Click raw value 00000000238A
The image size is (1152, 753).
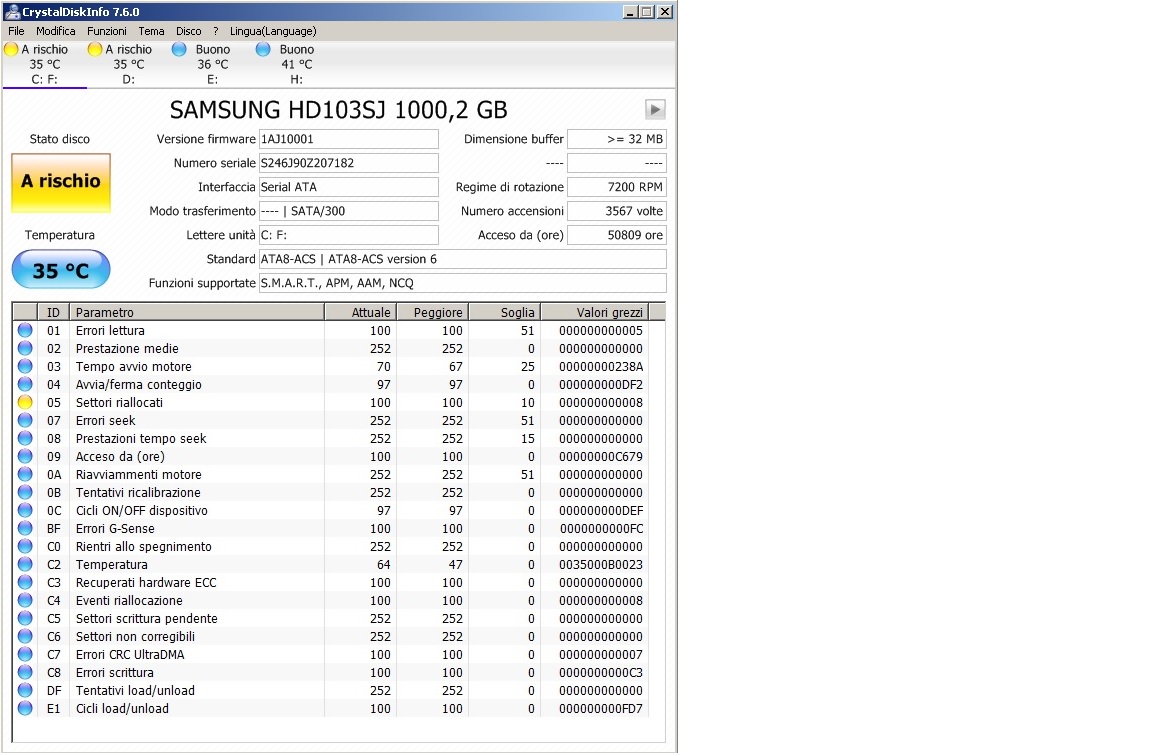[600, 367]
